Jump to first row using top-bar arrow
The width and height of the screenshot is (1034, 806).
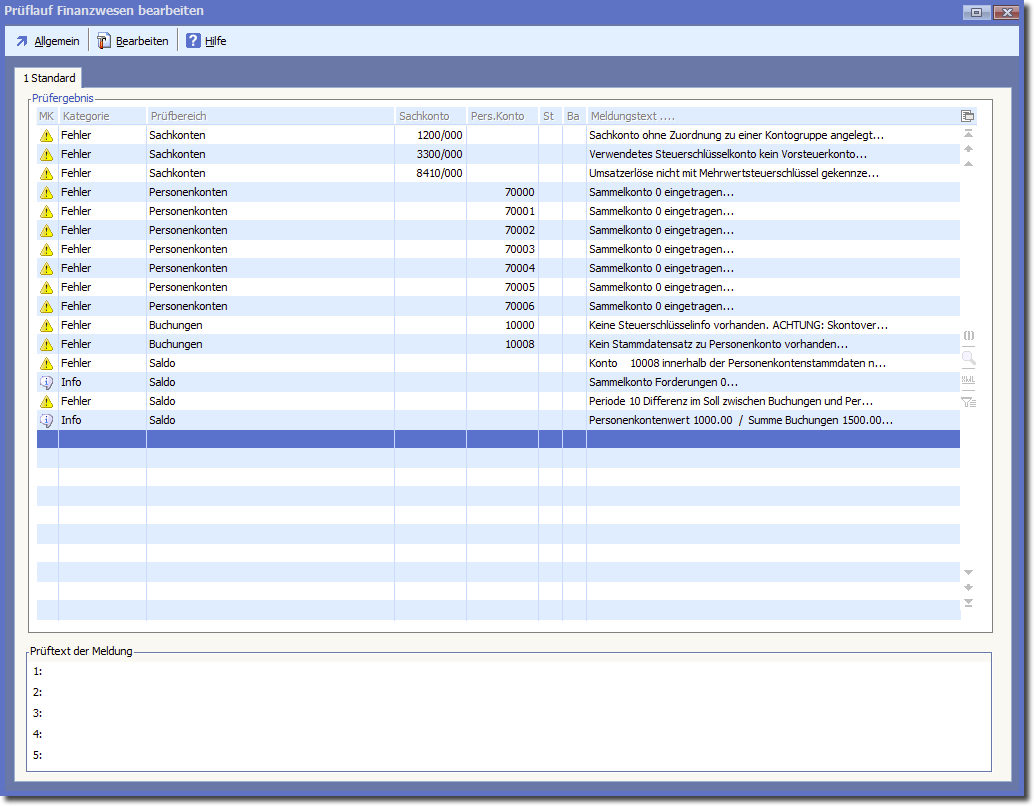tap(968, 133)
